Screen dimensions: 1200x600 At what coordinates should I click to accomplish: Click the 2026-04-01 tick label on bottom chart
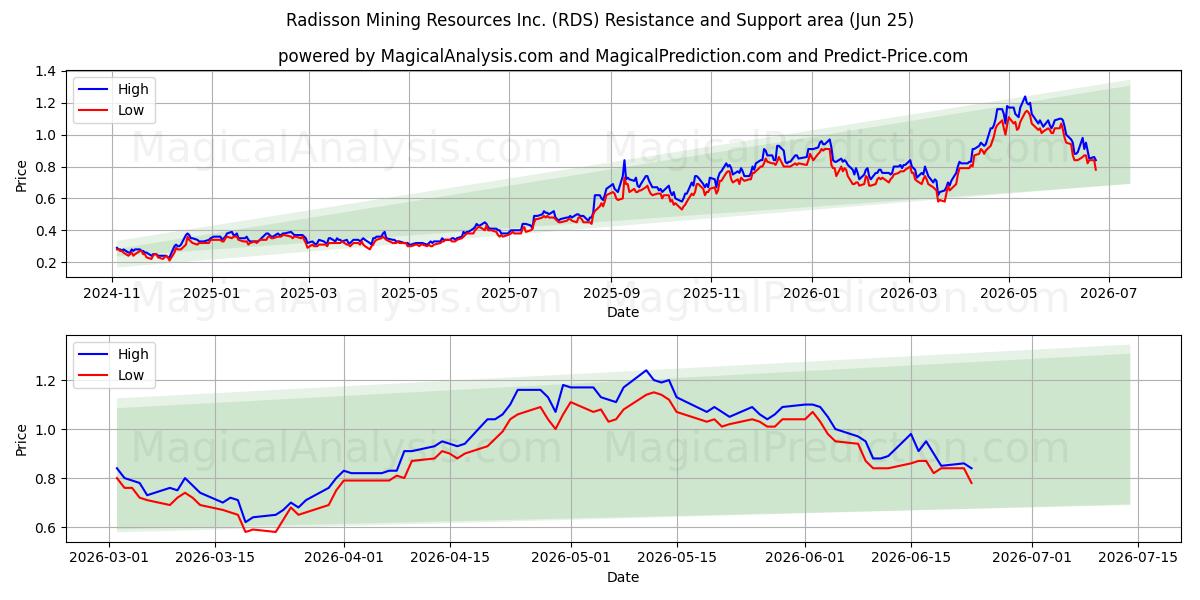click(x=344, y=559)
